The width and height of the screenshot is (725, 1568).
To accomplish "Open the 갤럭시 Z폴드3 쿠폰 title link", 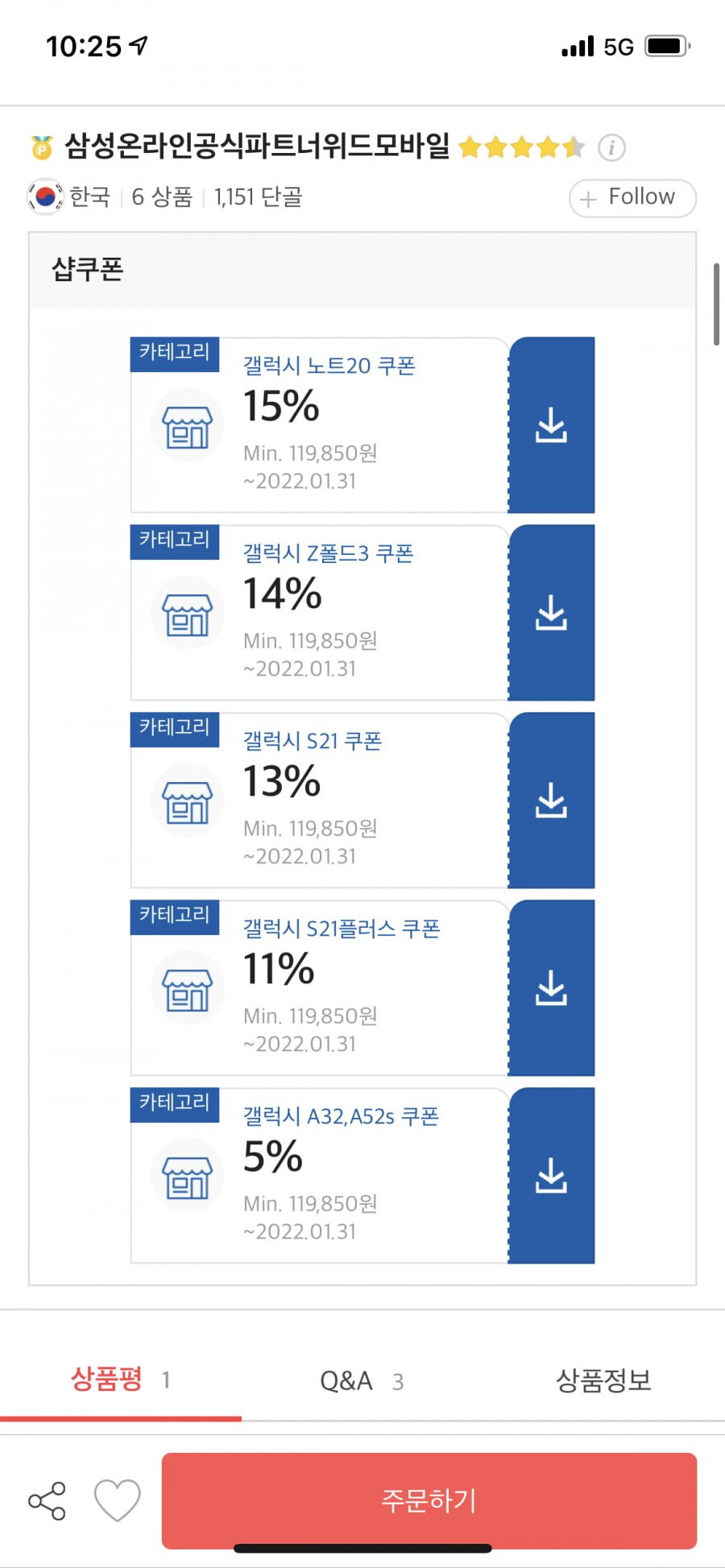I will pyautogui.click(x=329, y=553).
